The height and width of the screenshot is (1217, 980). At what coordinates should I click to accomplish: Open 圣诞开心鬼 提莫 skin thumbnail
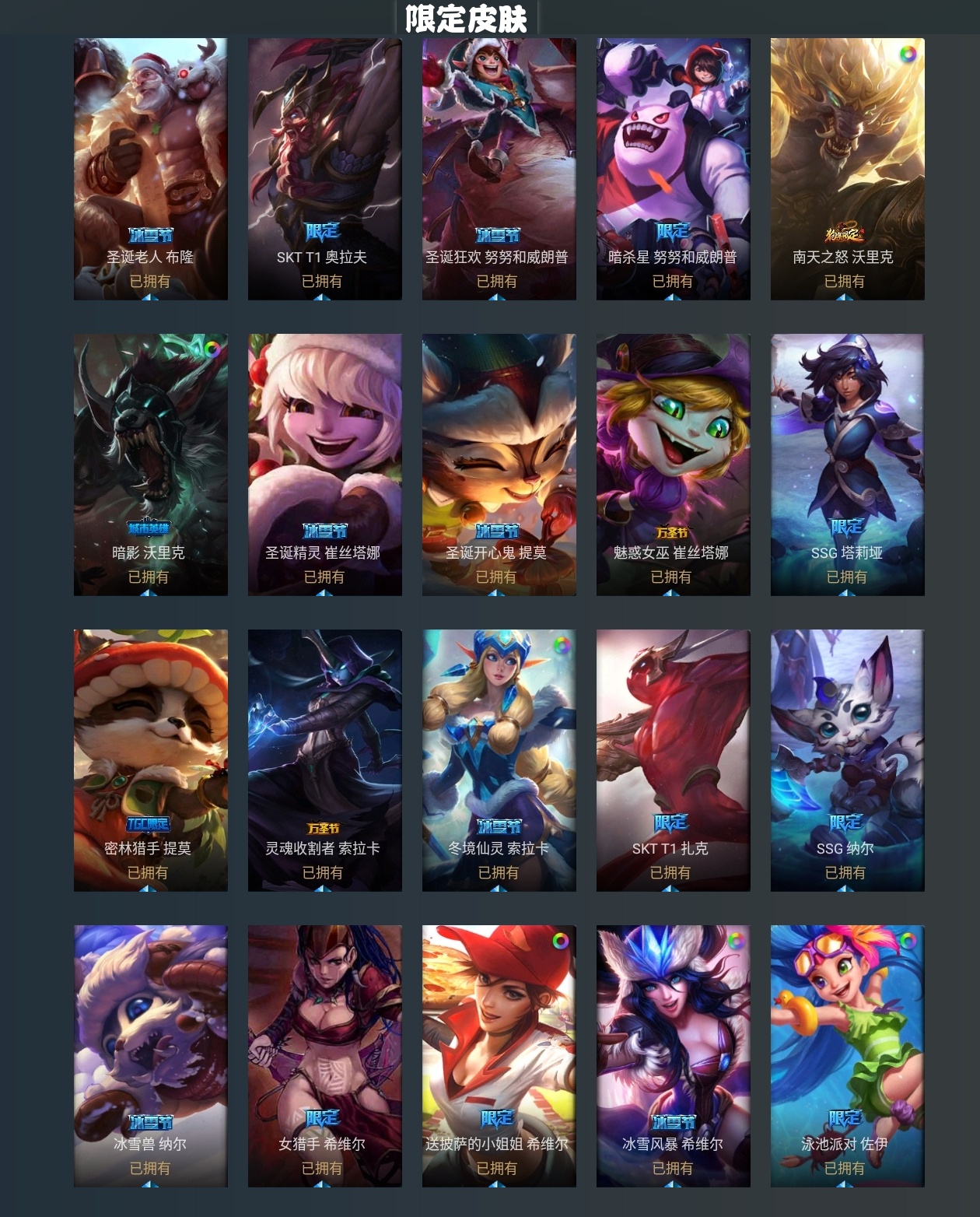pos(499,465)
